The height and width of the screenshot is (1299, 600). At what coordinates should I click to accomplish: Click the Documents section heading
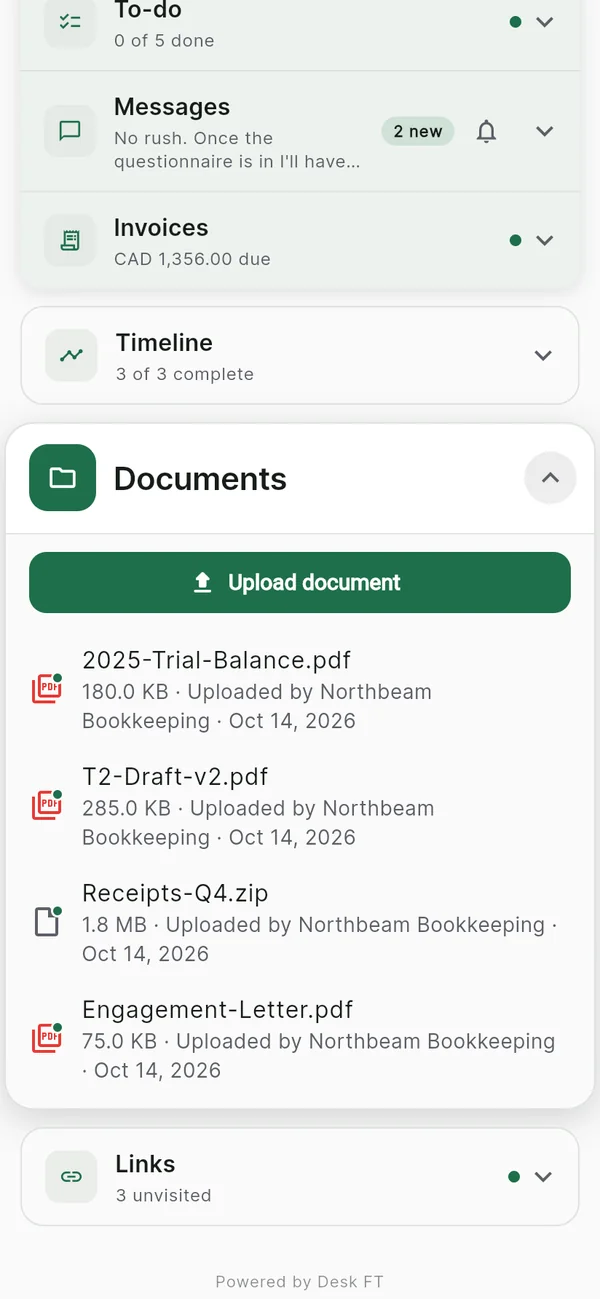pos(200,478)
